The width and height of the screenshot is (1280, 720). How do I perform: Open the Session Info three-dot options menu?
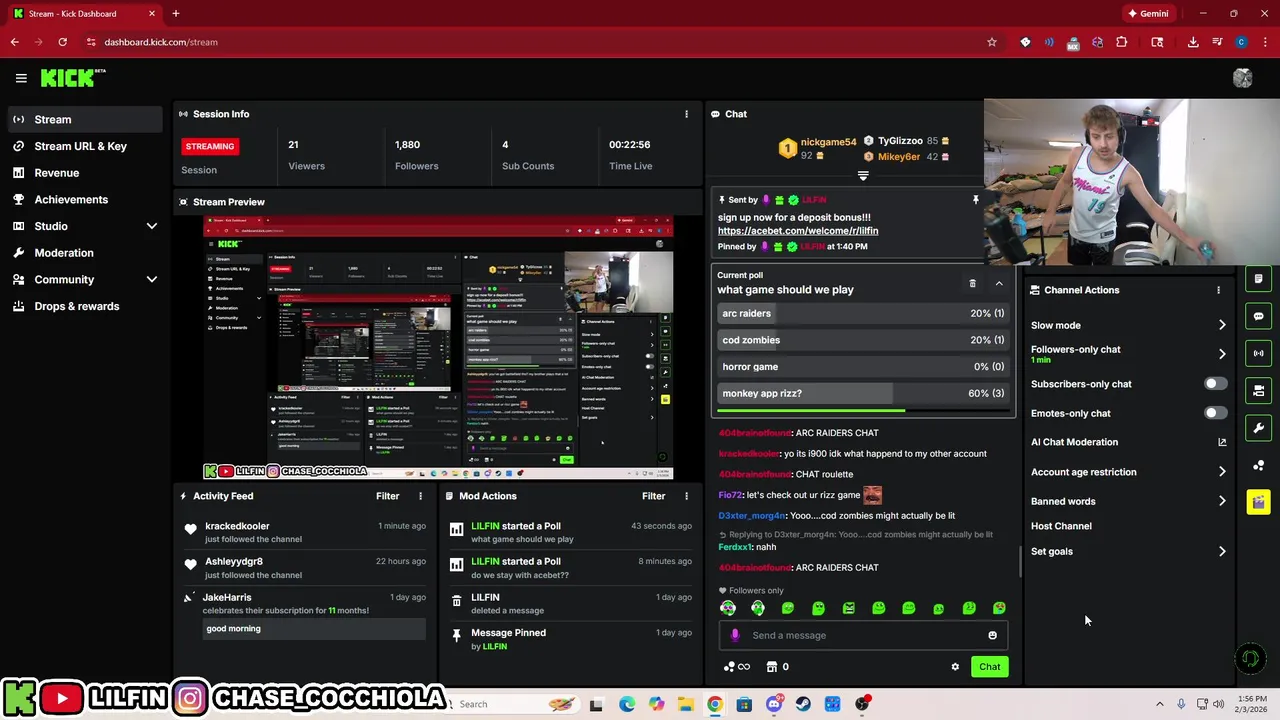686,114
